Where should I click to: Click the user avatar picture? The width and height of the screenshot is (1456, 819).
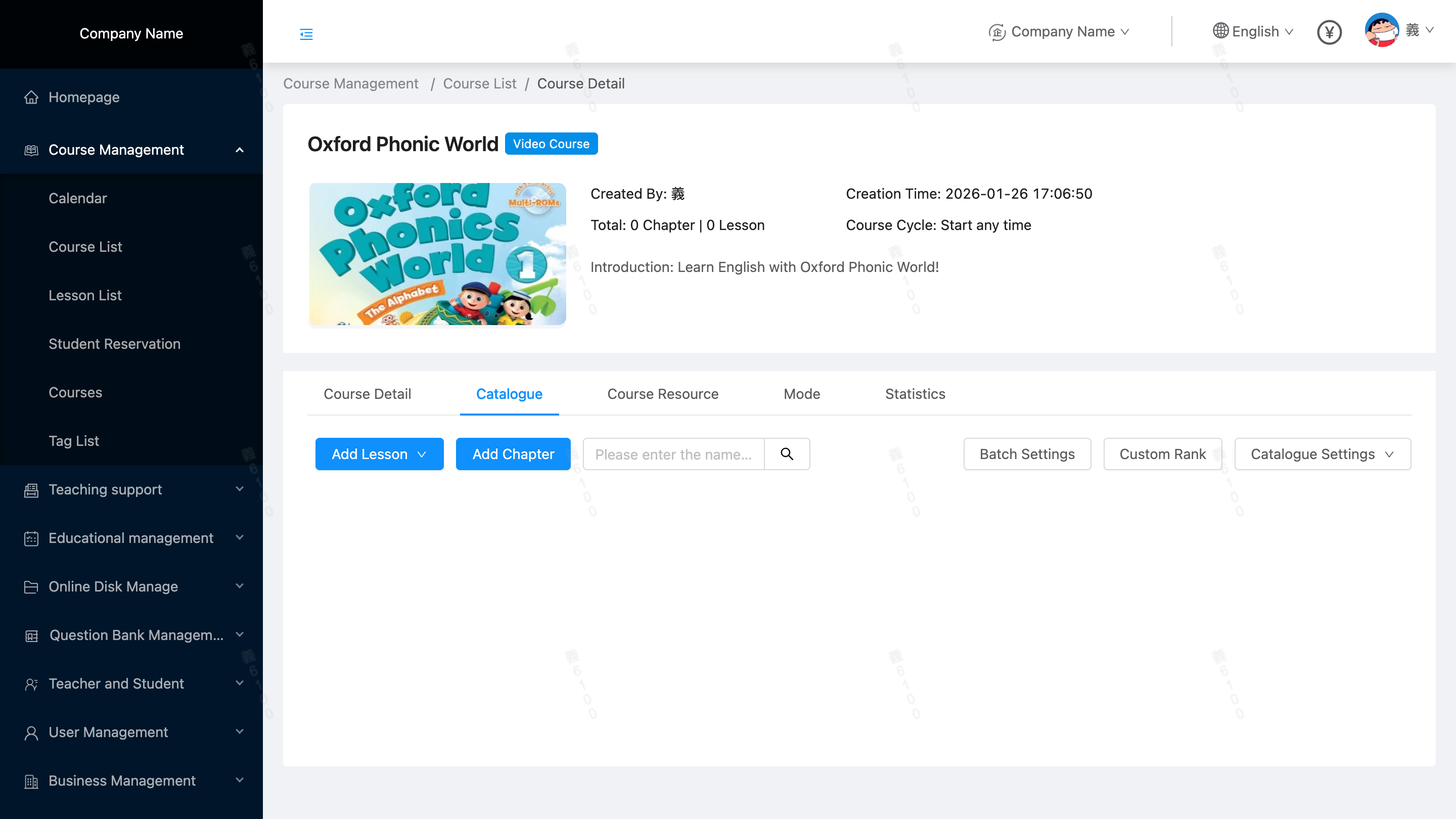tap(1381, 30)
